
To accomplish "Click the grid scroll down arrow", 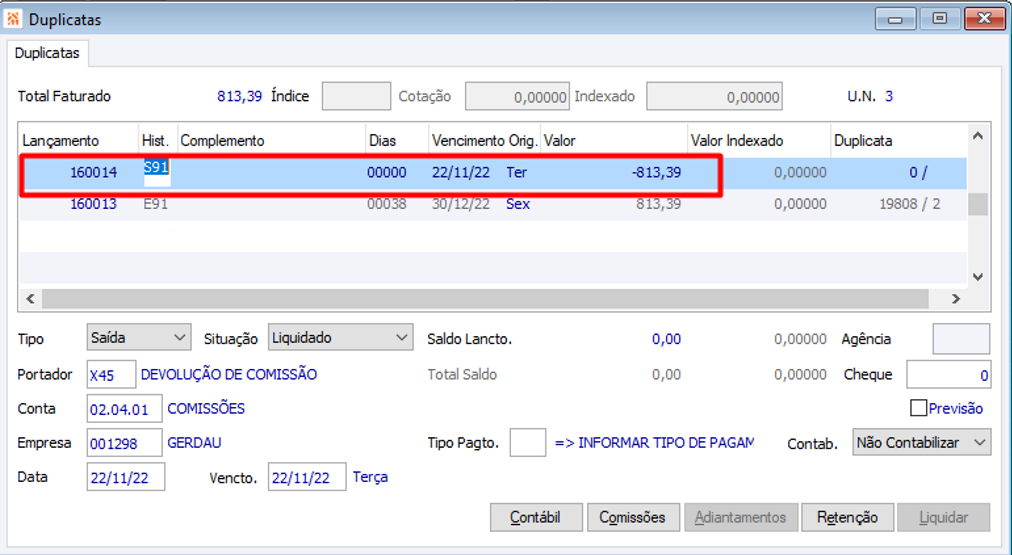I will click(x=978, y=277).
